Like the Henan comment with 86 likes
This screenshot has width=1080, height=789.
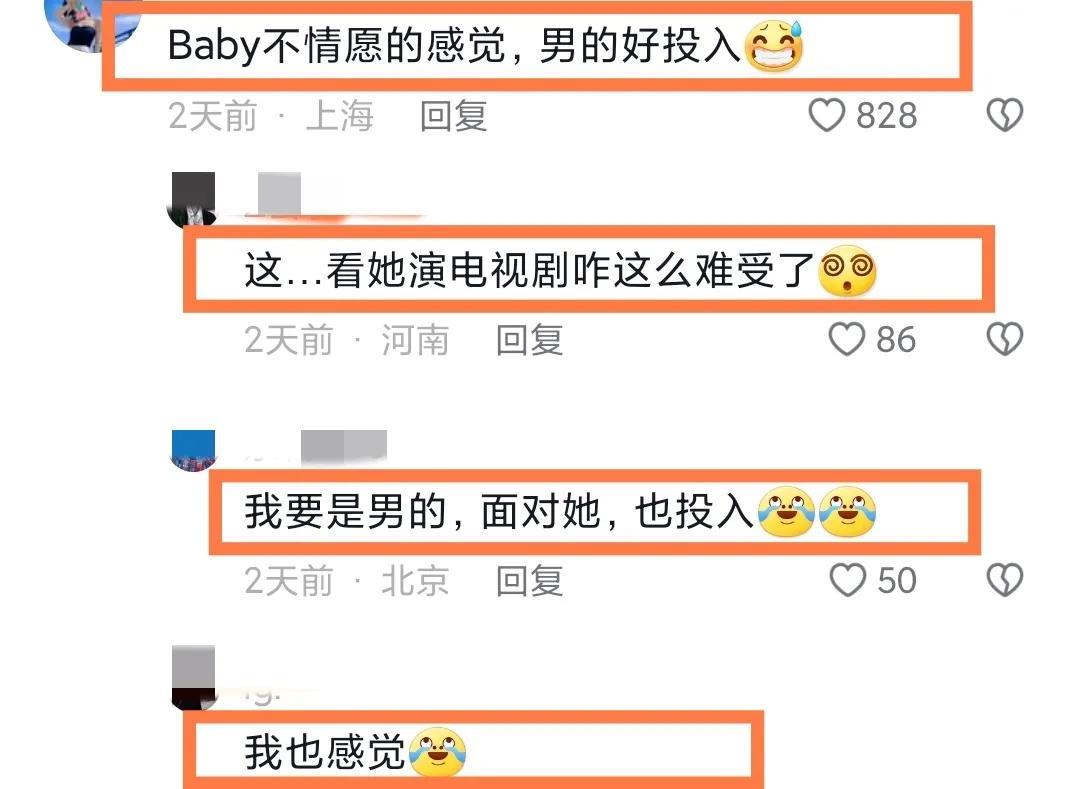pos(846,339)
